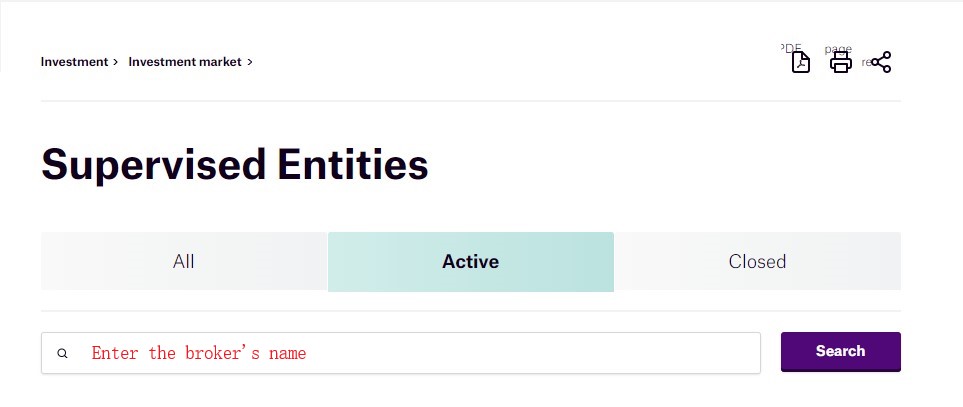Click the chevron after Investment market breadcrumb
Viewport: 963px width, 407px height.
point(250,62)
